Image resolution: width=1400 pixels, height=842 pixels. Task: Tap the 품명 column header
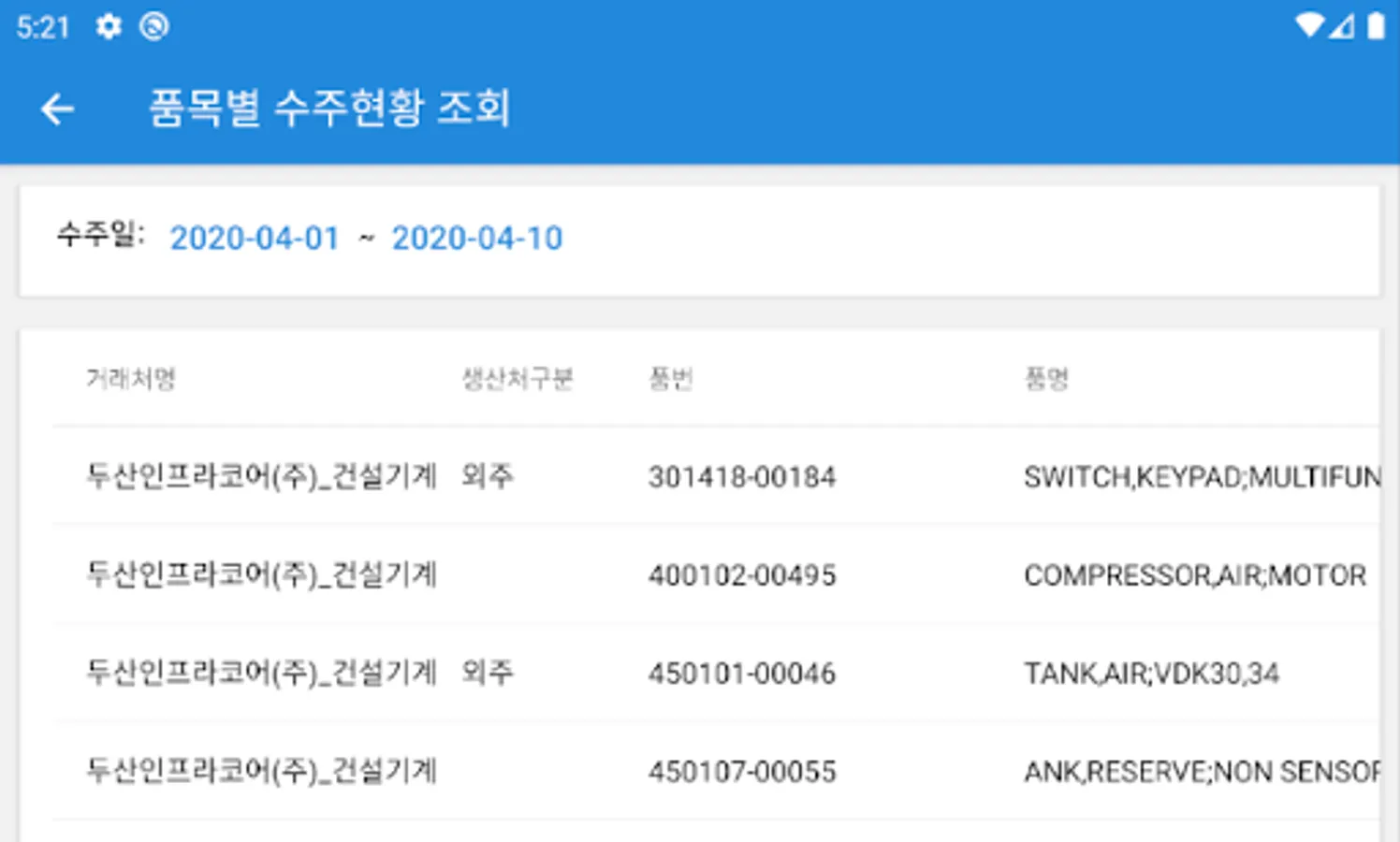tap(1047, 379)
